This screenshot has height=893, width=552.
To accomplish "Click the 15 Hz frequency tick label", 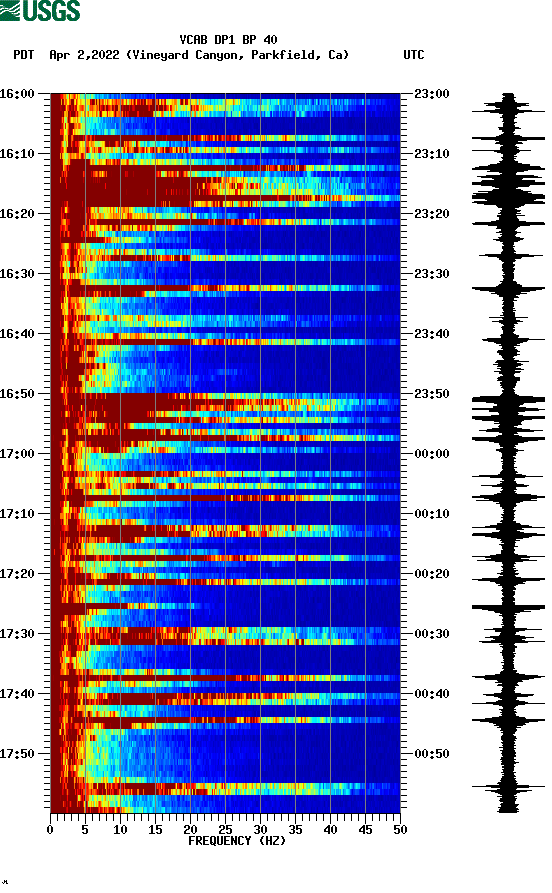I will click(155, 830).
